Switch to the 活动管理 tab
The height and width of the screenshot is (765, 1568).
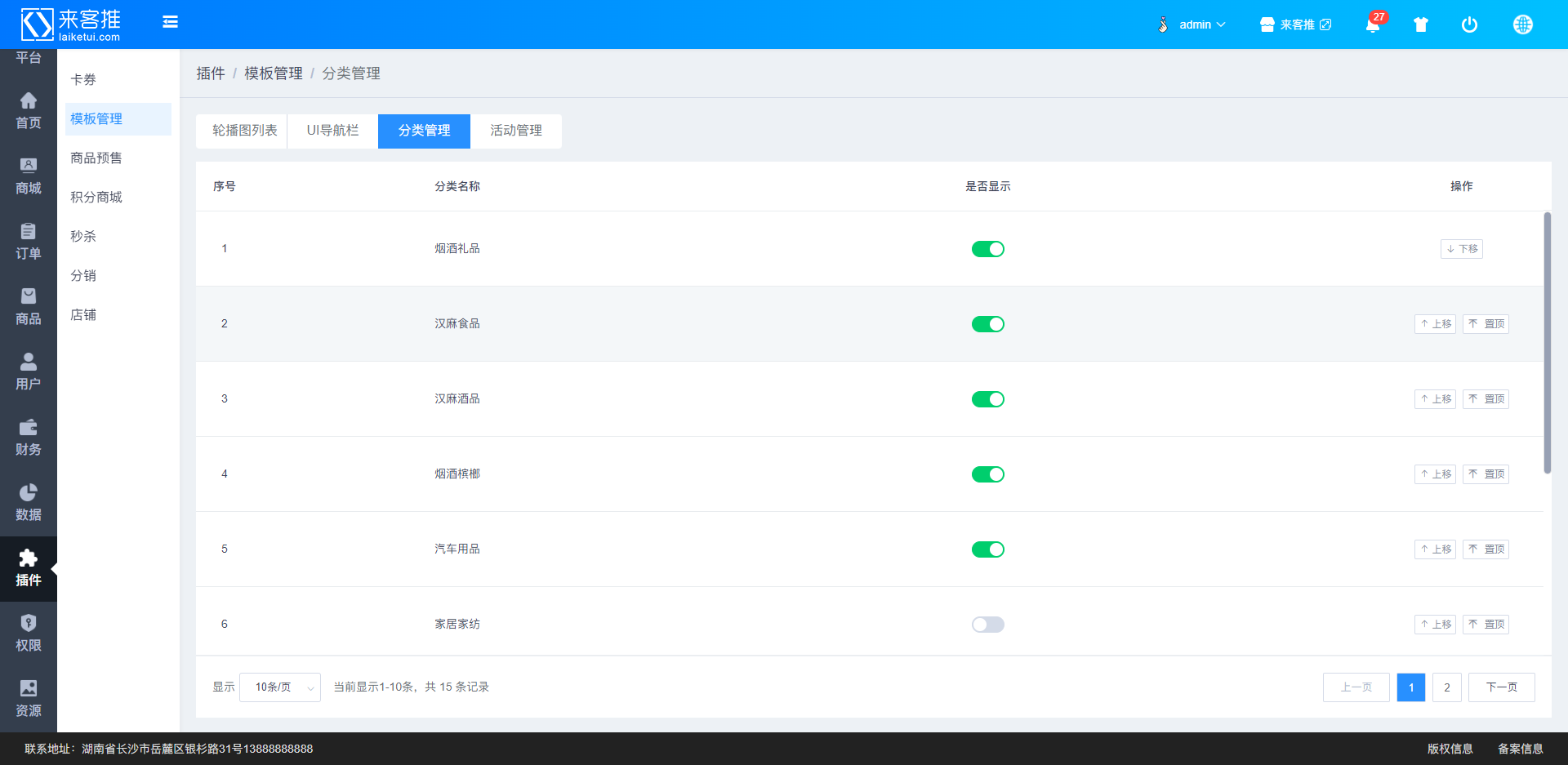coord(516,131)
